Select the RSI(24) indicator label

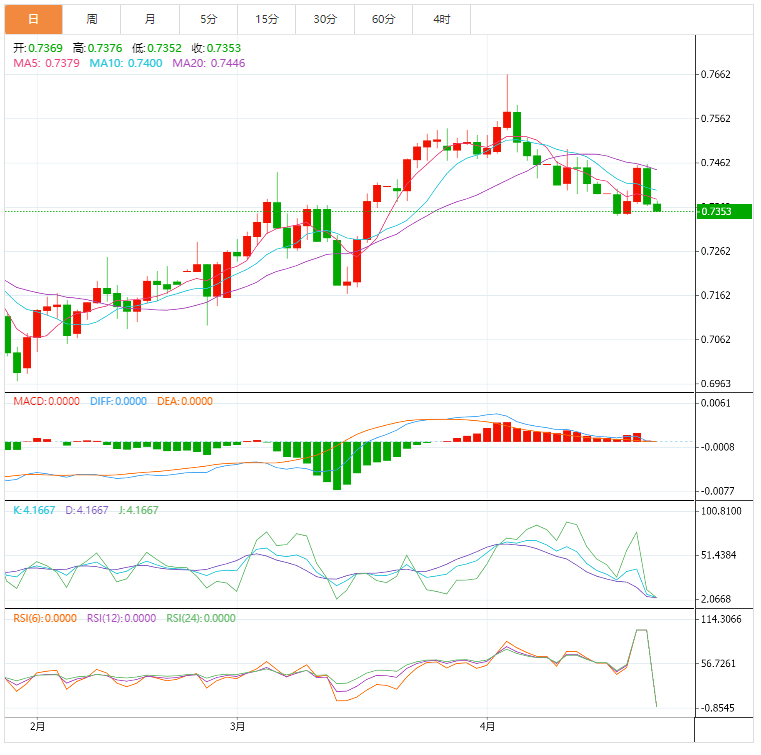pyautogui.click(x=201, y=618)
